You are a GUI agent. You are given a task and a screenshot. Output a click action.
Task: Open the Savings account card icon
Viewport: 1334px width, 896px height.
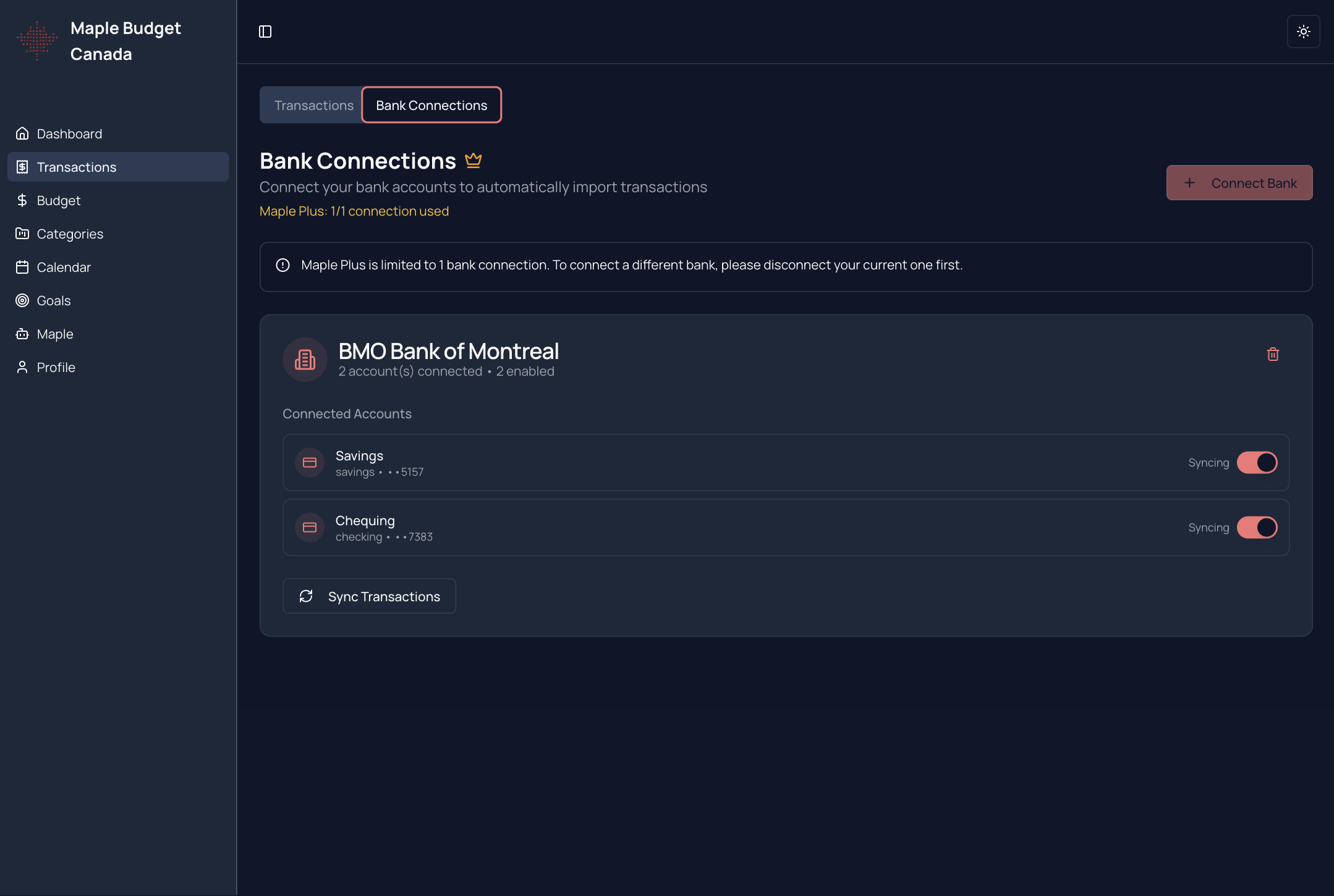click(x=310, y=462)
